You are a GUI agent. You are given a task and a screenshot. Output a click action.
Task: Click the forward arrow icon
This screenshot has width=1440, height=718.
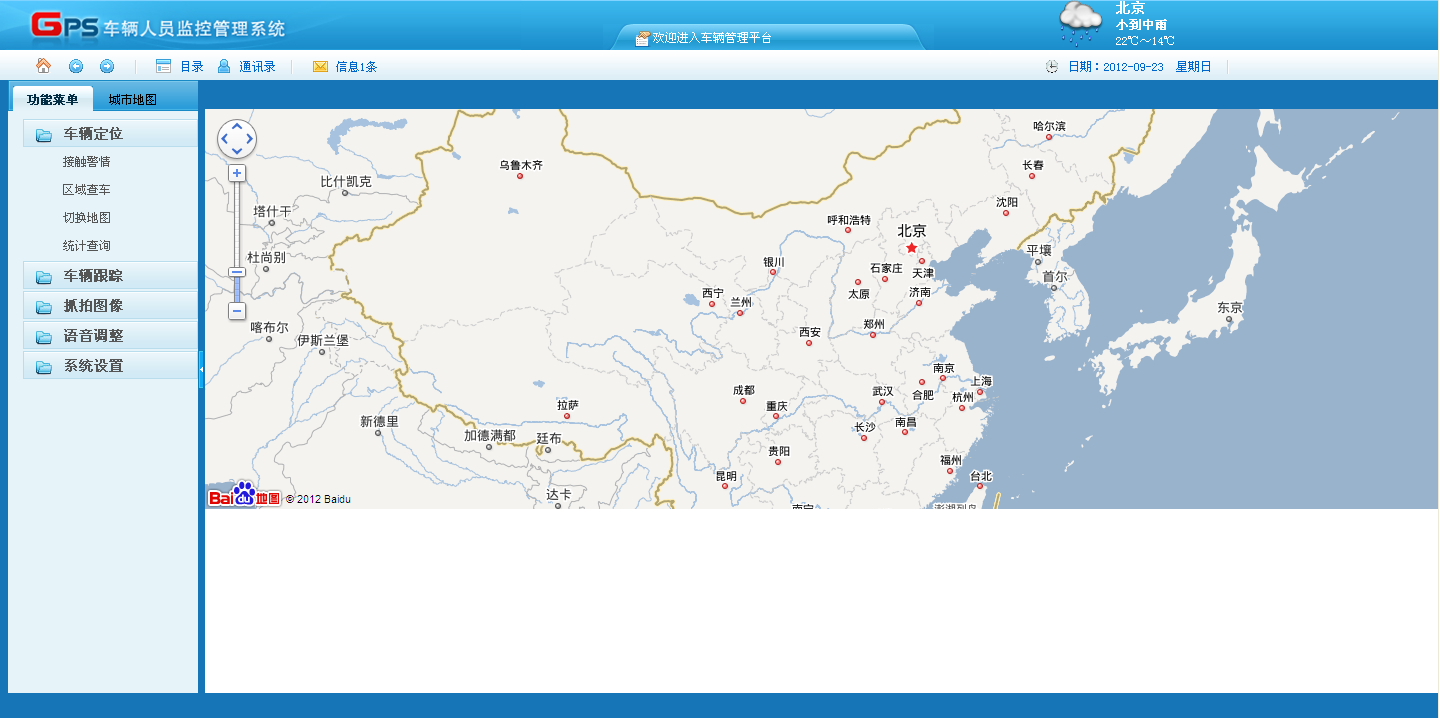(x=107, y=66)
